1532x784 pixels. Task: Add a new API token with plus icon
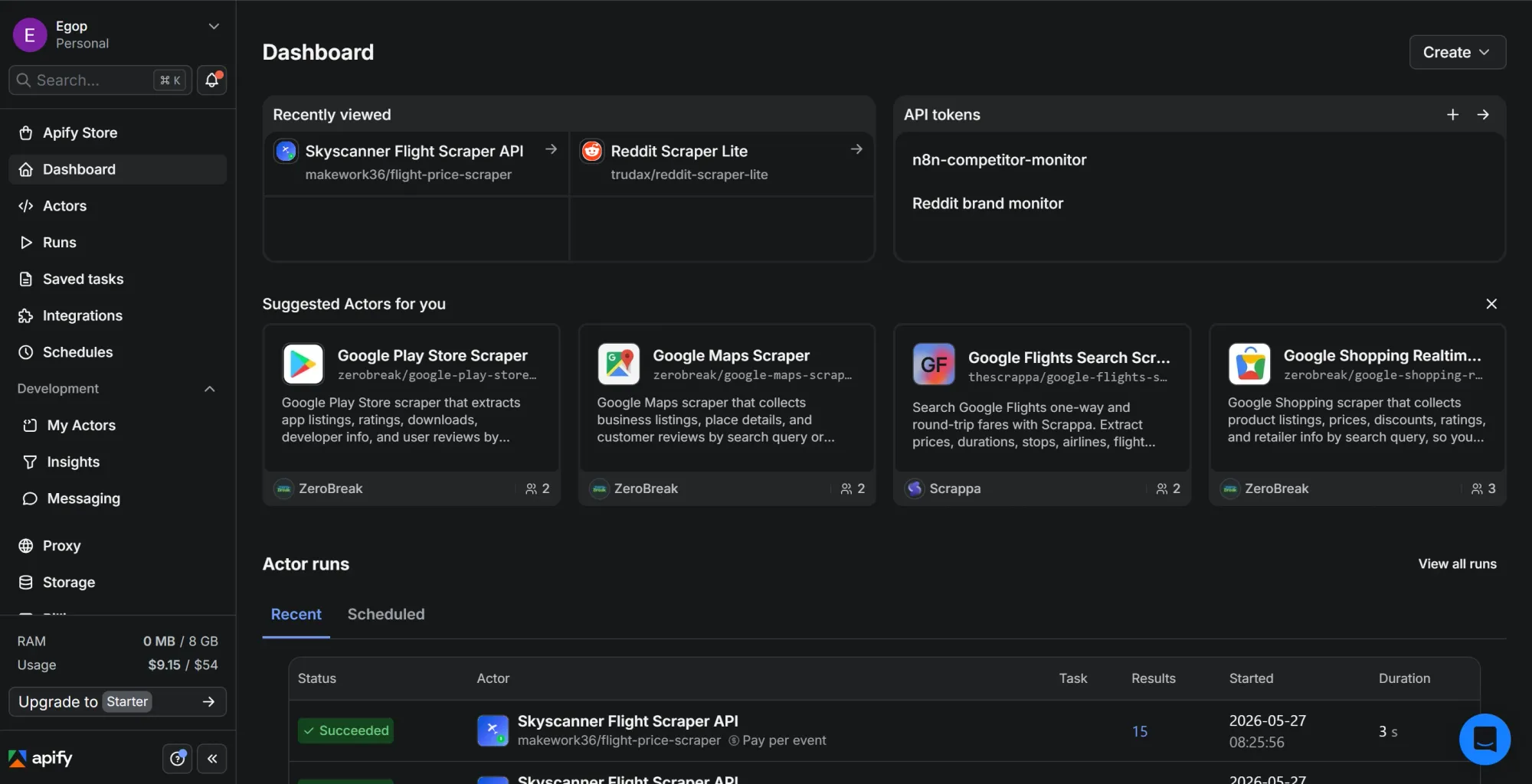click(x=1452, y=114)
